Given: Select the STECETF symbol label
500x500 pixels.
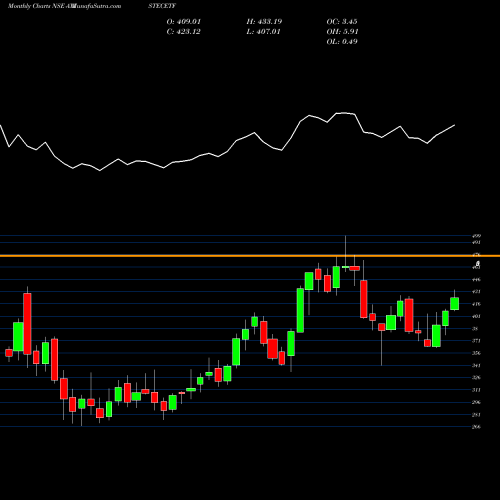Looking at the screenshot, I should tap(162, 6).
